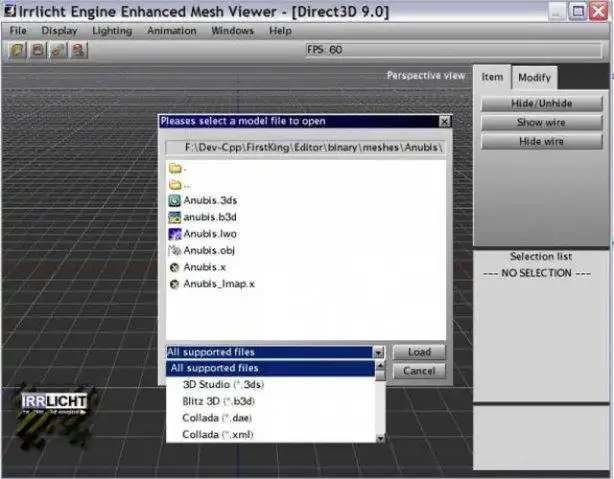Switch to the Item tab
The height and width of the screenshot is (479, 614).
[492, 77]
